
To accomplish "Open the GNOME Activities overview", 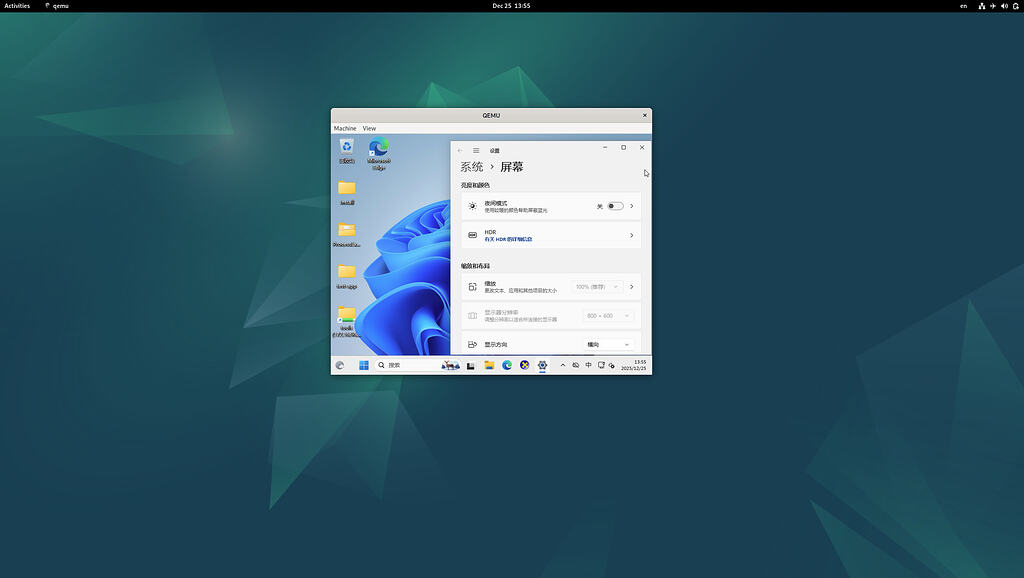I will tap(17, 6).
